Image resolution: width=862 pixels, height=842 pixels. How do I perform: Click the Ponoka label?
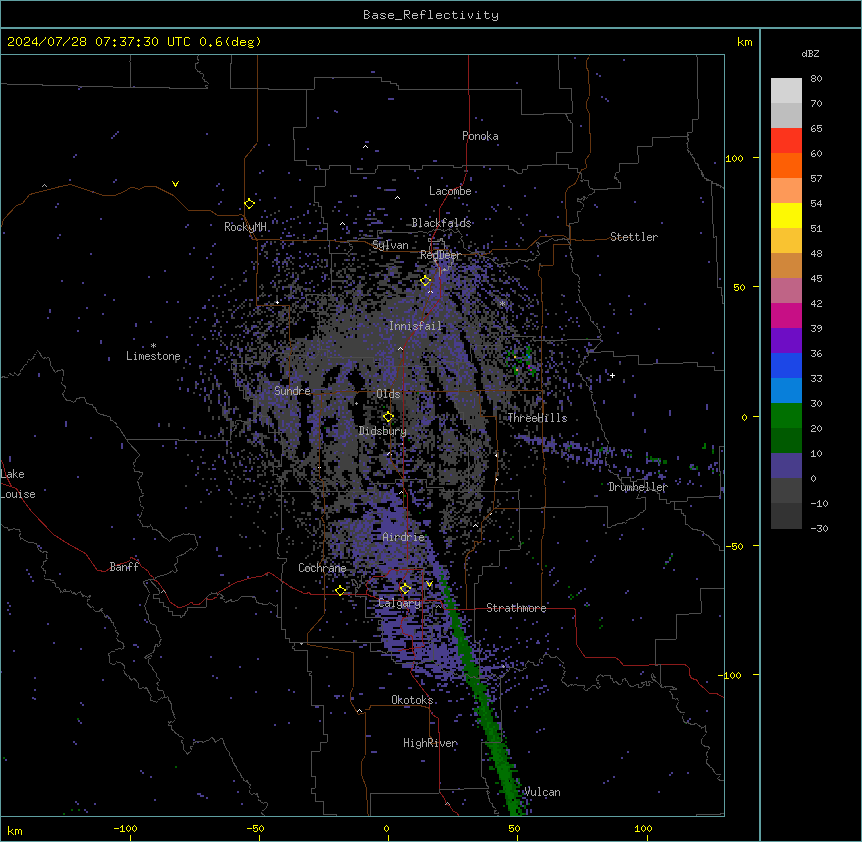click(x=480, y=136)
